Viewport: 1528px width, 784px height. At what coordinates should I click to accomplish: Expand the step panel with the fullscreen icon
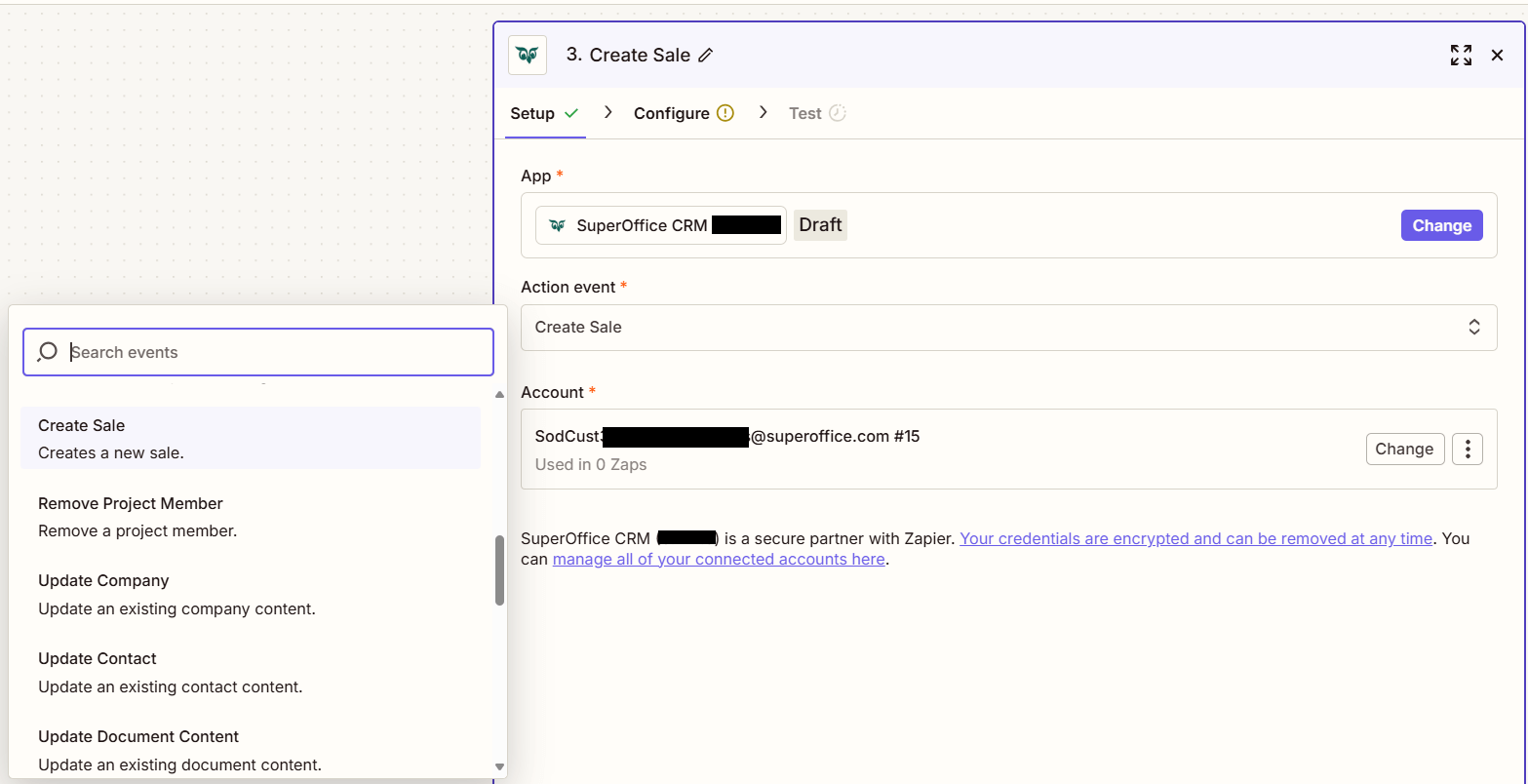coord(1461,56)
